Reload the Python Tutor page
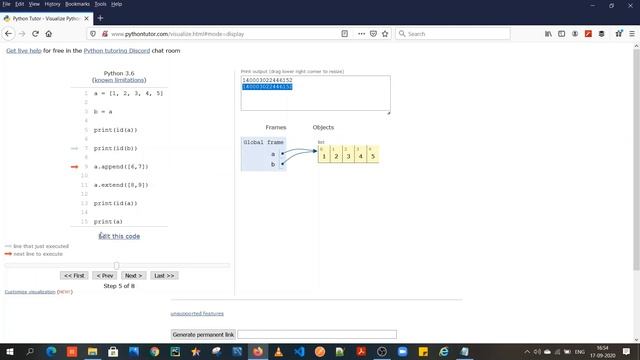 pyautogui.click(x=36, y=34)
